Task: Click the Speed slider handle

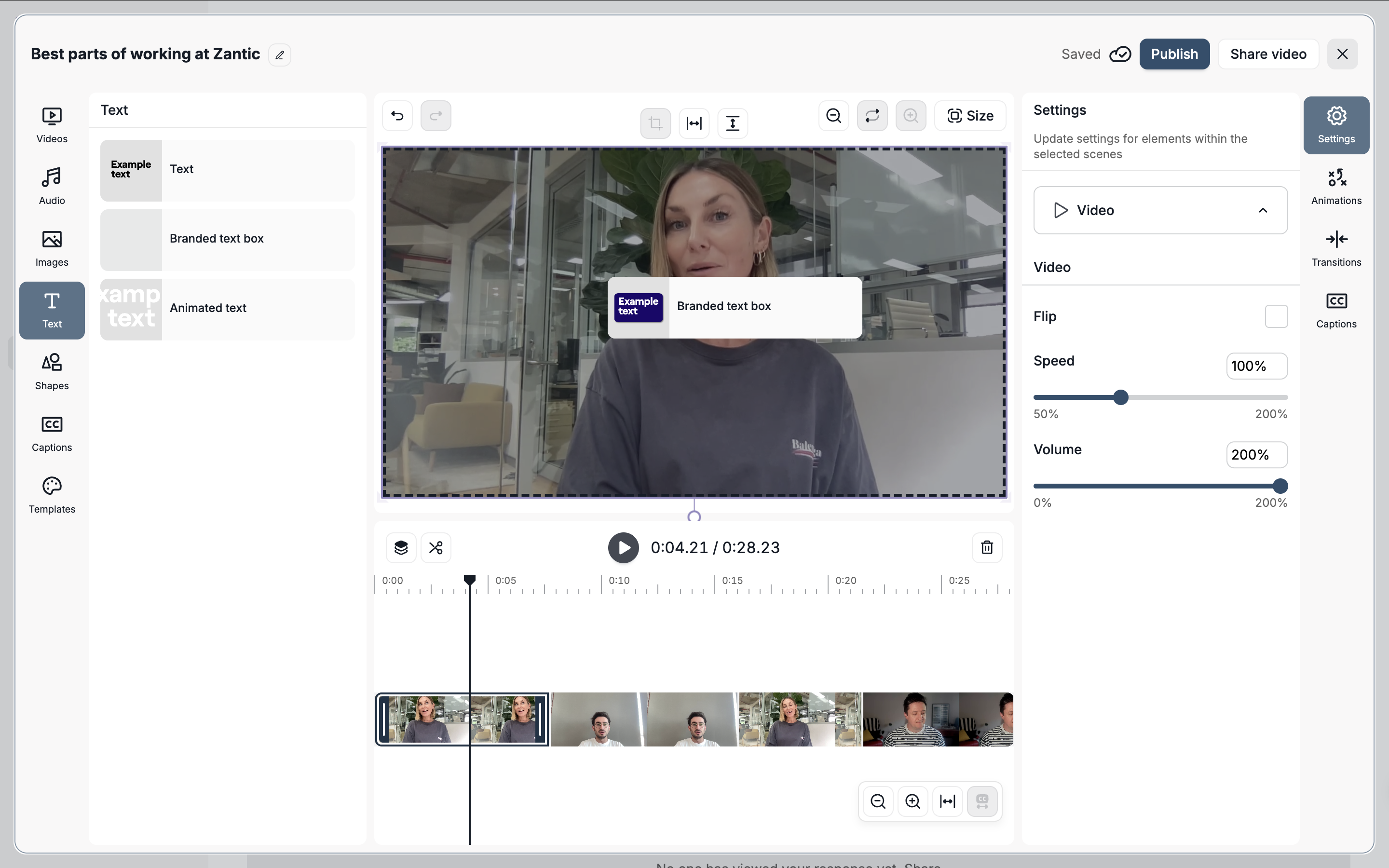Action: (x=1120, y=397)
